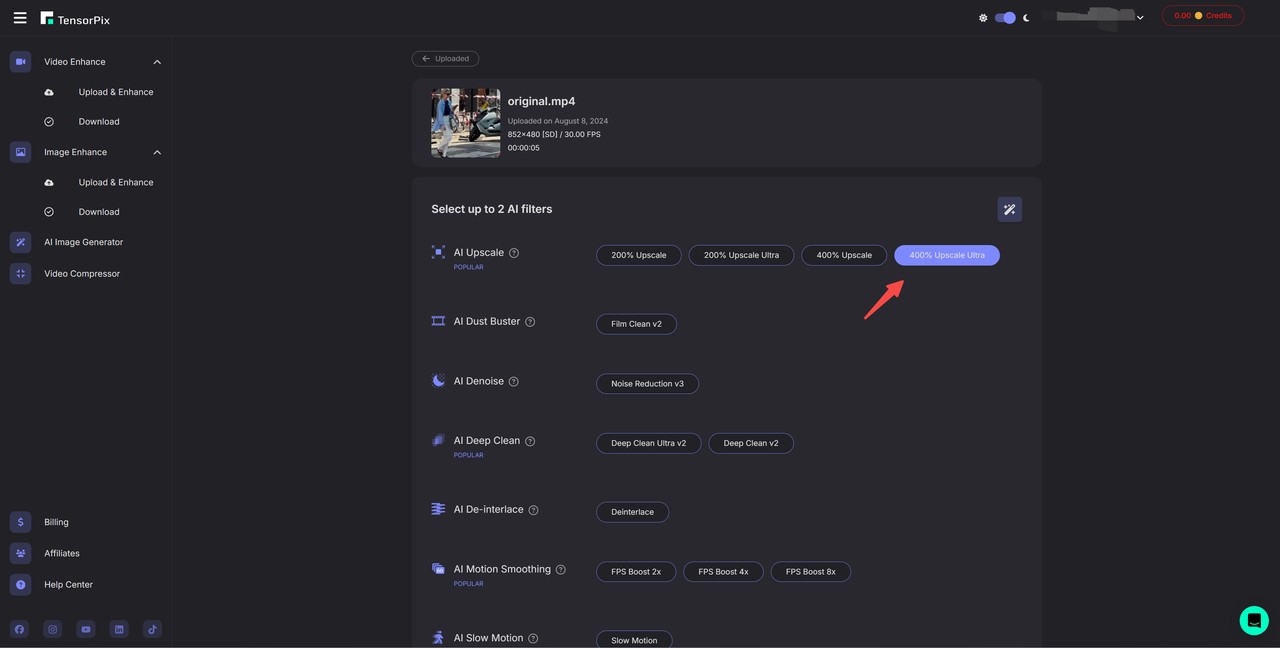The height and width of the screenshot is (648, 1280).
Task: Deselect the 400% Upscale Ultra filter
Action: [x=946, y=255]
